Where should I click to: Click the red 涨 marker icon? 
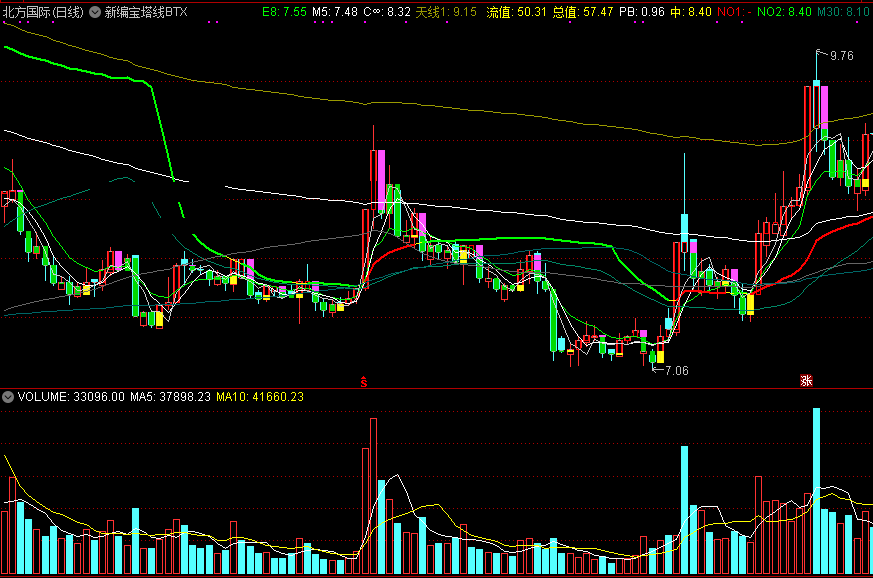point(806,381)
